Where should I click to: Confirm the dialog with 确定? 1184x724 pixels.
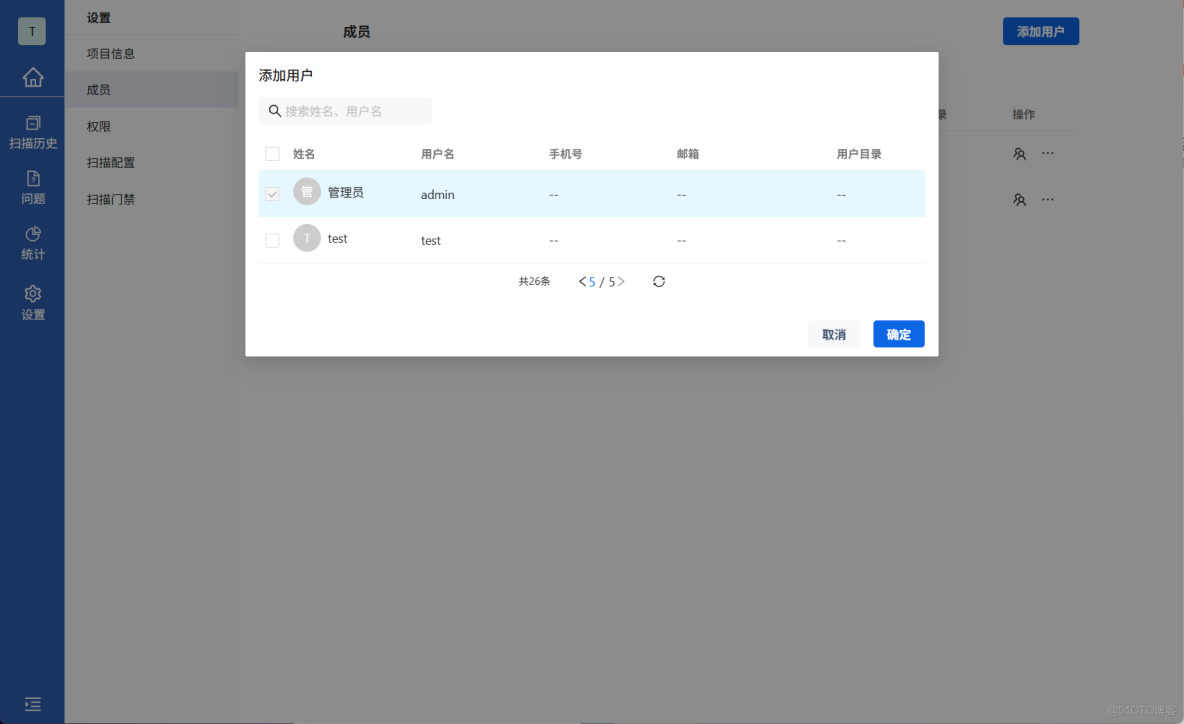[x=897, y=334]
